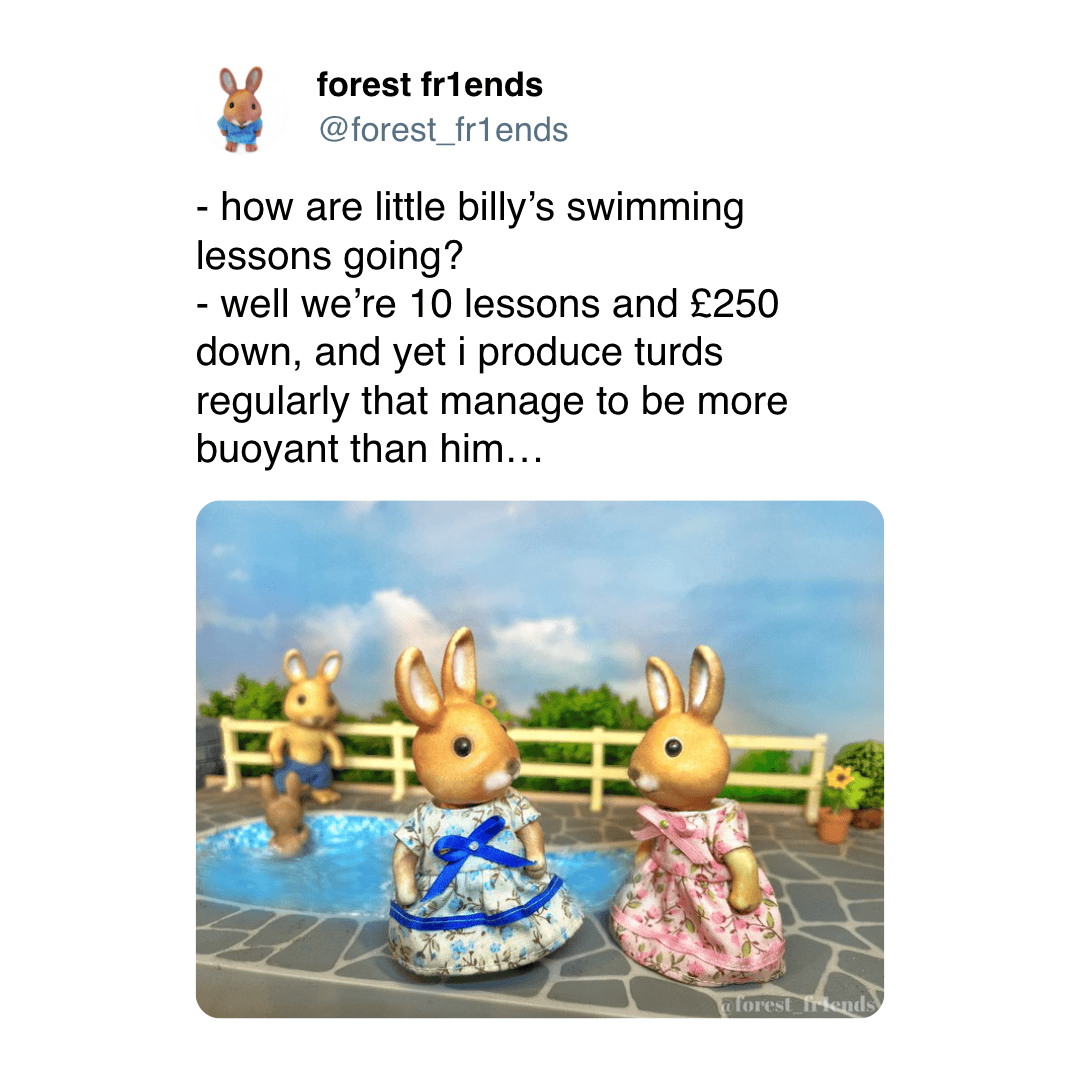Click the small rabbit swimming in the pool
The height and width of the screenshot is (1080, 1080).
click(x=284, y=818)
